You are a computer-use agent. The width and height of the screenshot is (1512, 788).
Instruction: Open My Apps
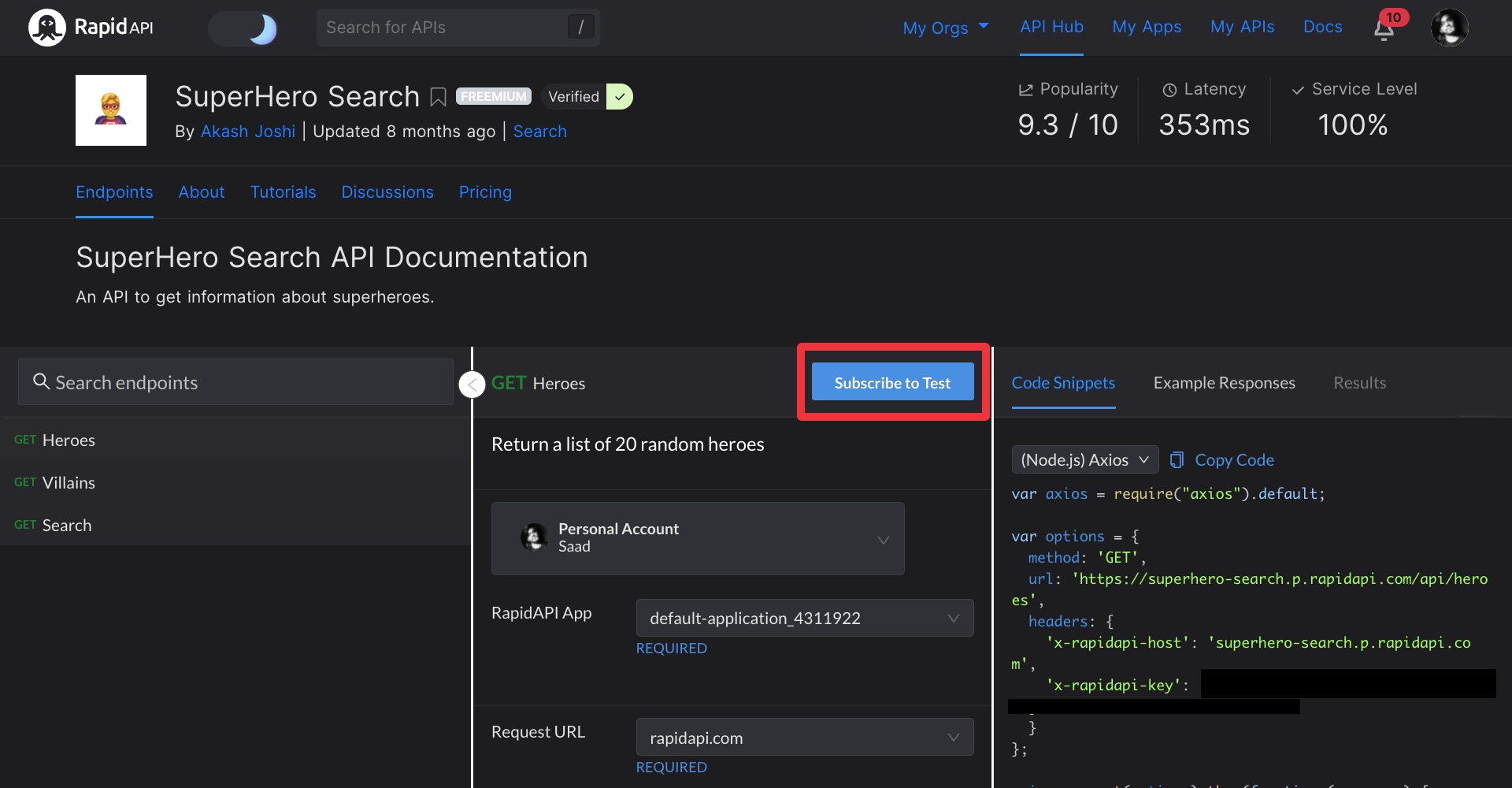point(1147,27)
